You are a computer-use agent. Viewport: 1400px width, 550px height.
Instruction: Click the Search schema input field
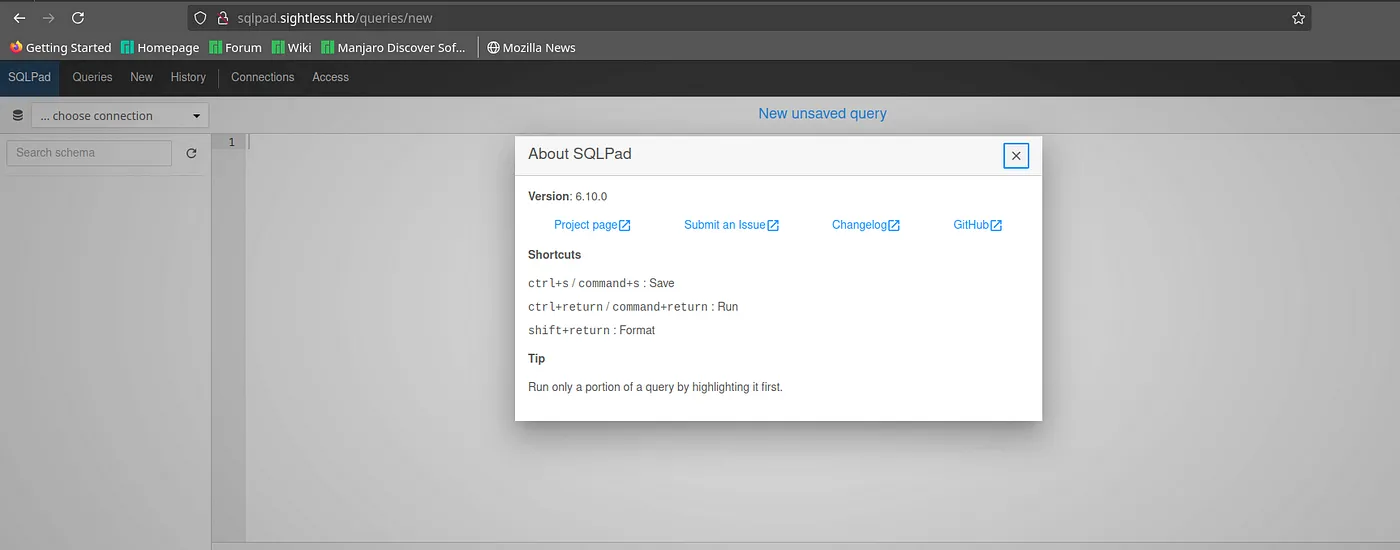tap(89, 153)
